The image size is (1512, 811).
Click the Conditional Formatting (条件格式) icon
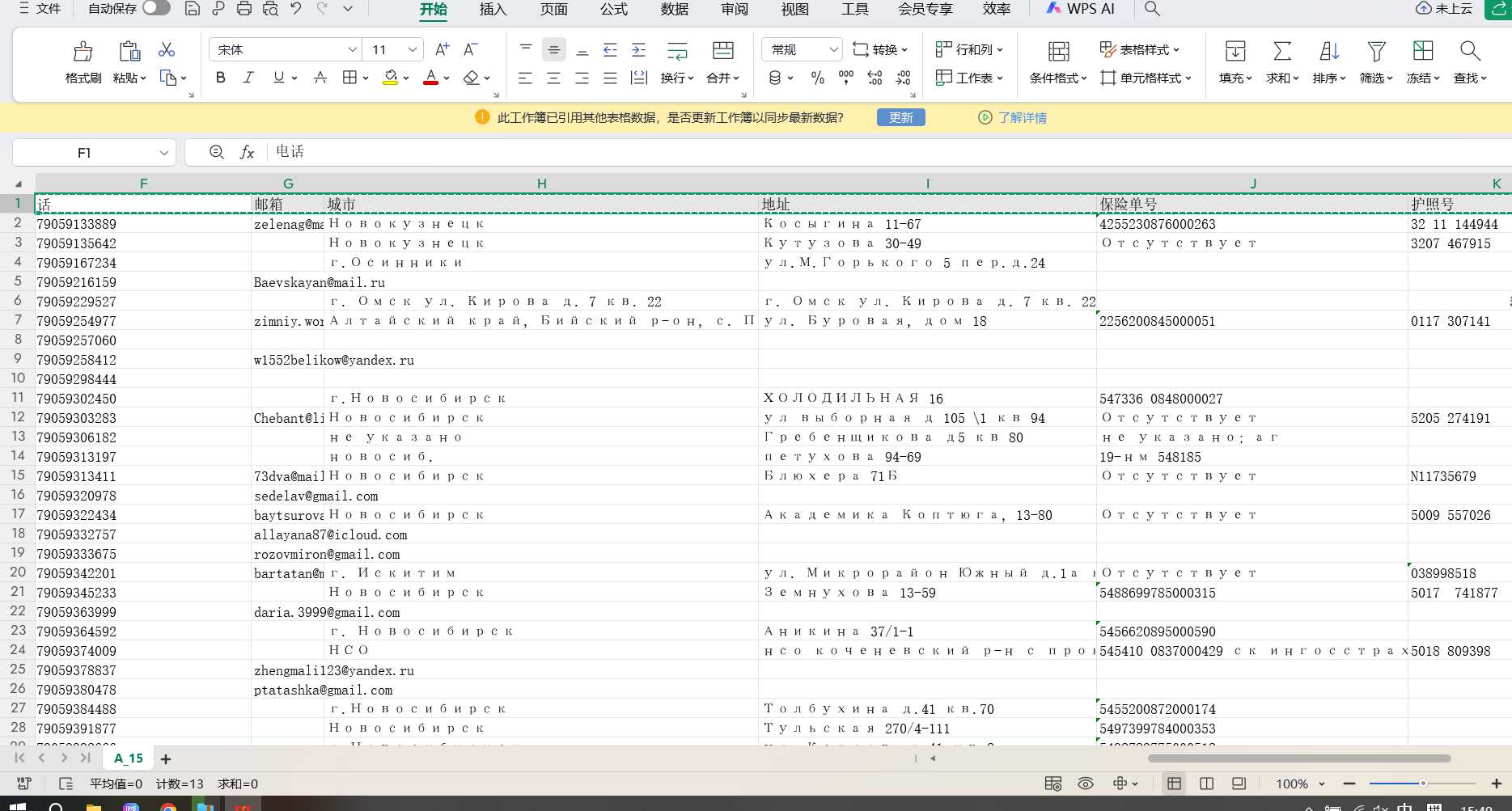click(1059, 52)
